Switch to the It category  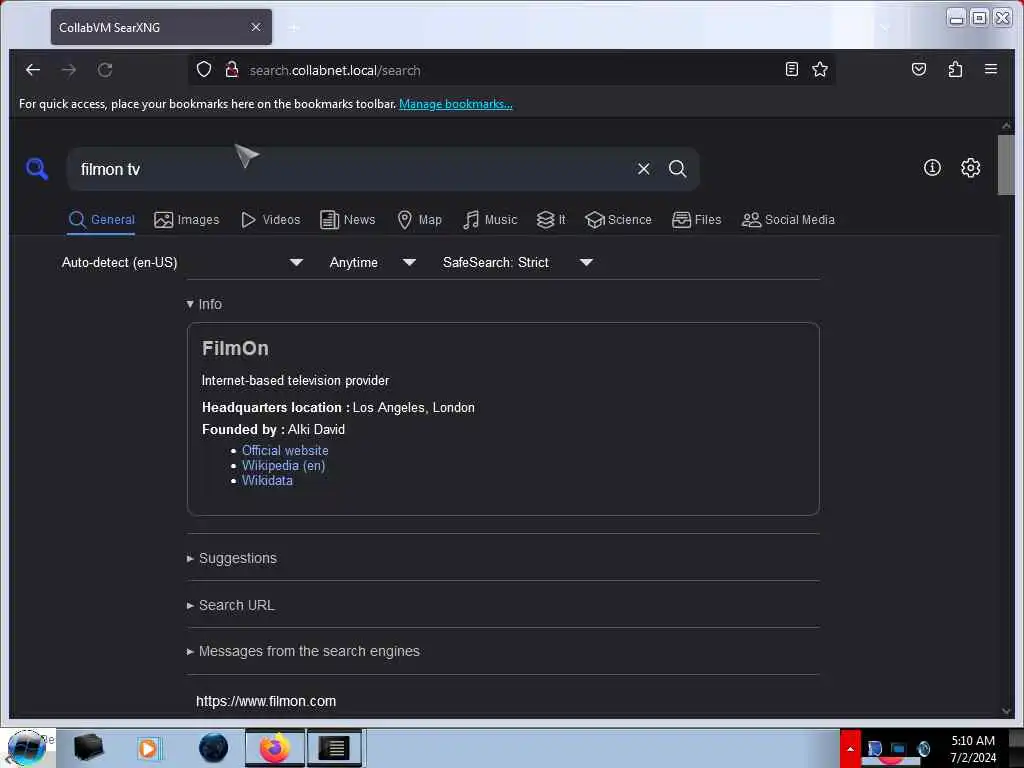click(551, 220)
